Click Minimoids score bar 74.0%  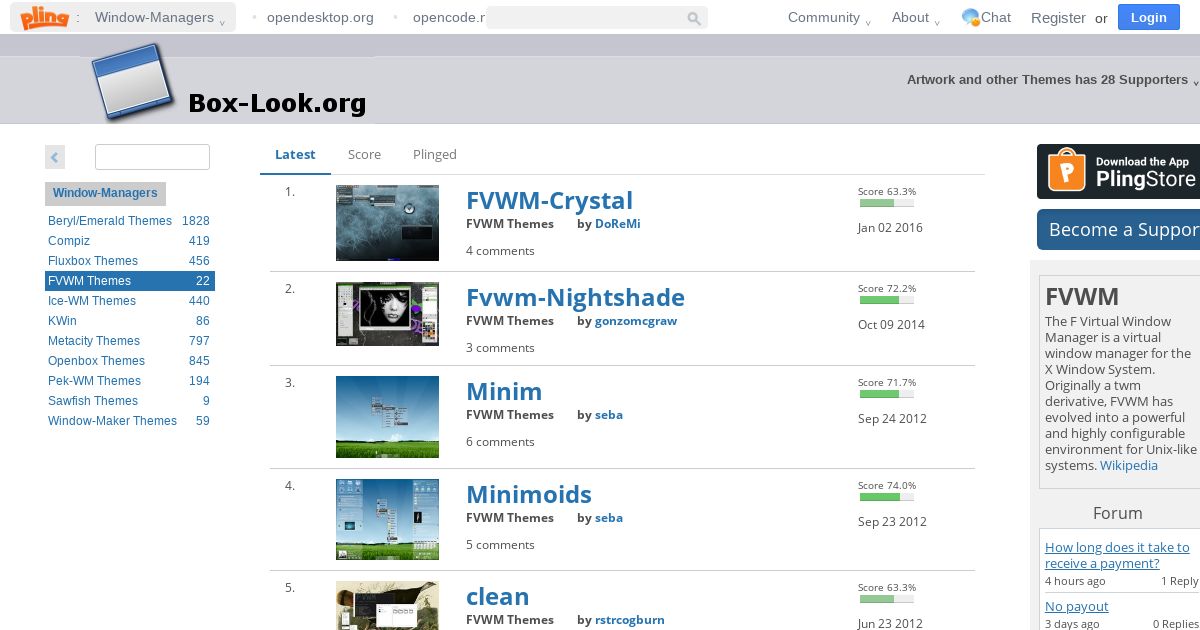pos(886,497)
